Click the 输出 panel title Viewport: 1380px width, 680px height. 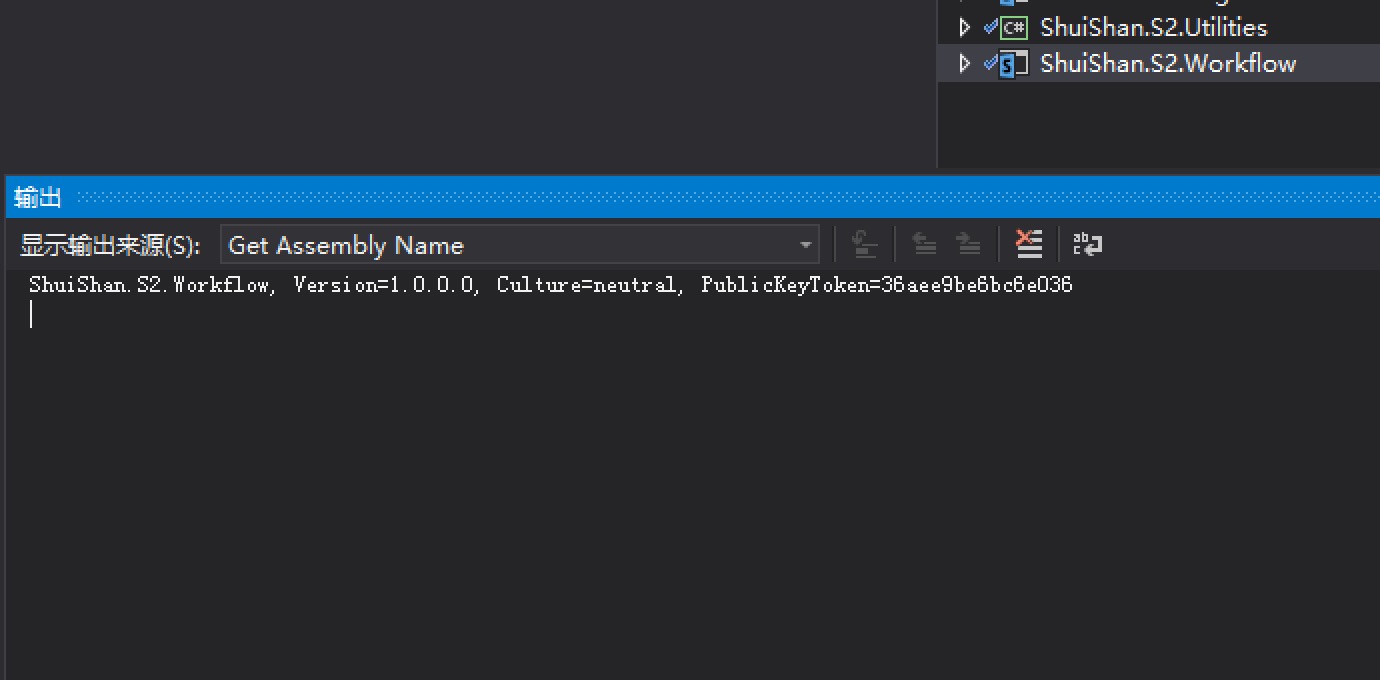[x=38, y=198]
